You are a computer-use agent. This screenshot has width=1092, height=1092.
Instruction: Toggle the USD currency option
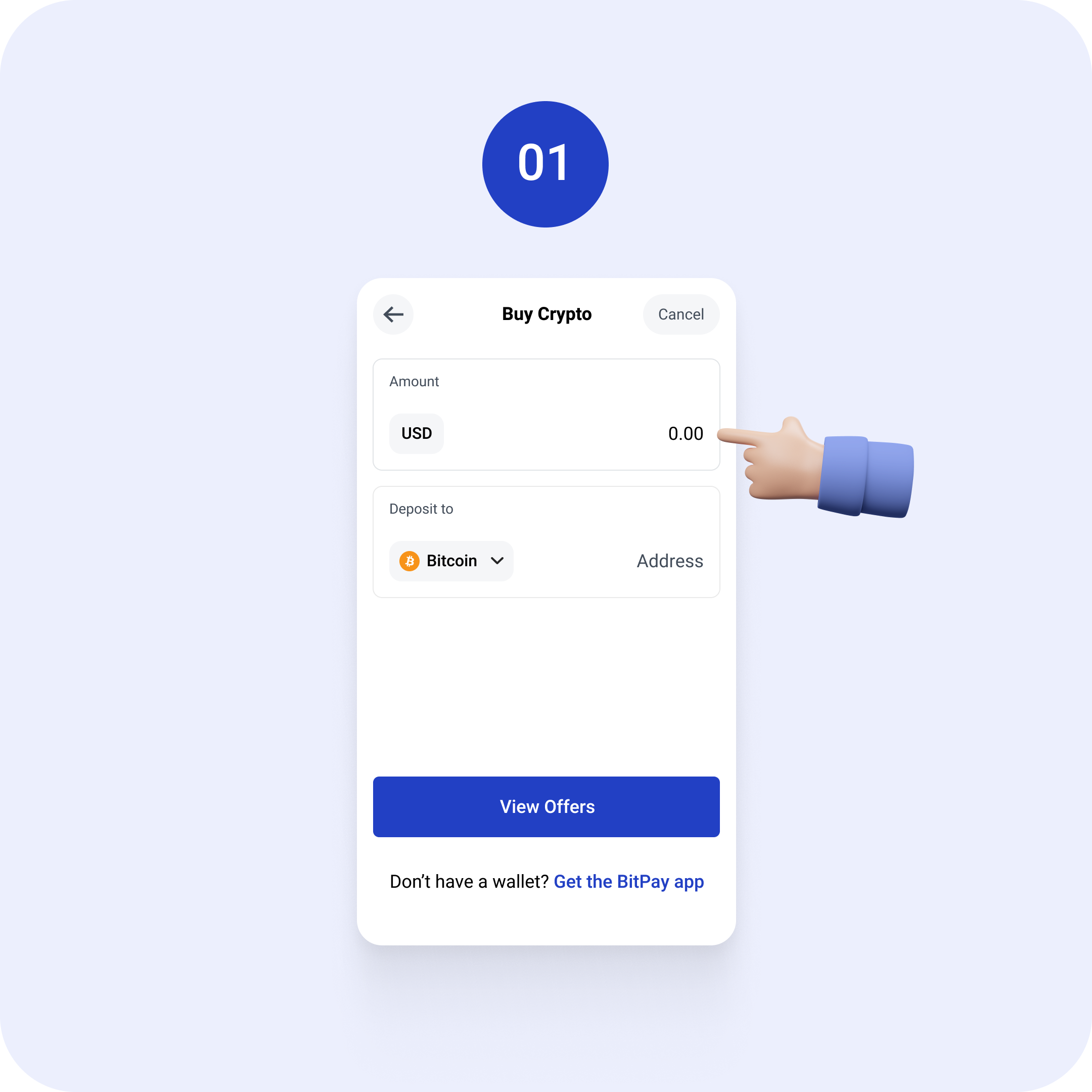415,433
